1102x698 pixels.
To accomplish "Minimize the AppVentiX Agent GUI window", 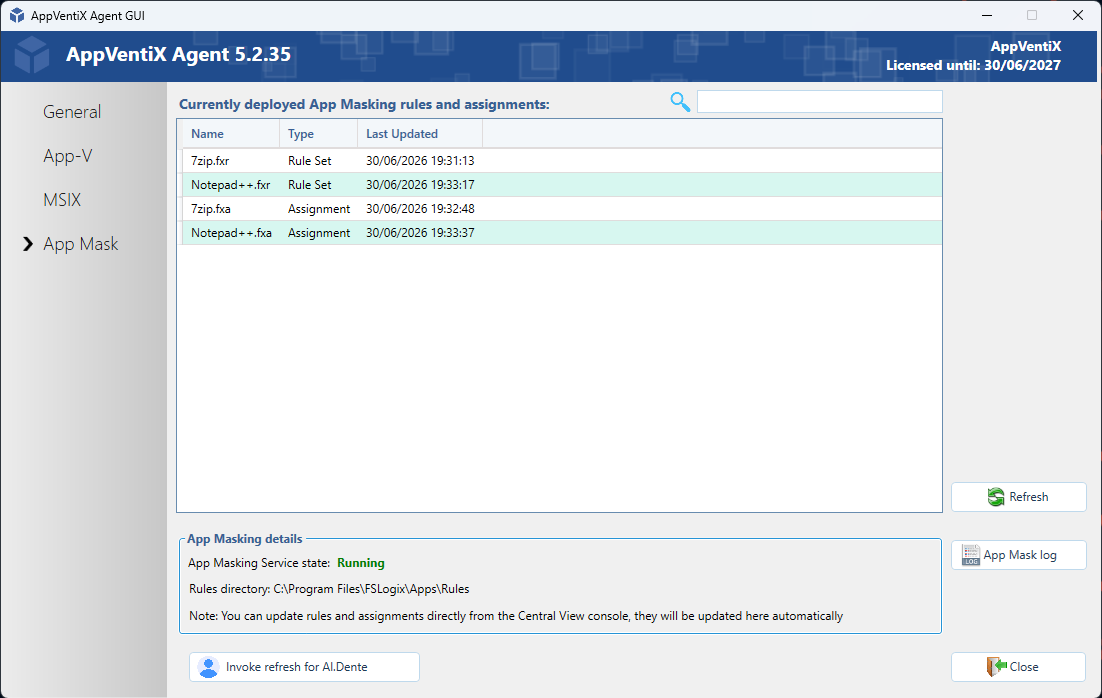I will [x=987, y=15].
